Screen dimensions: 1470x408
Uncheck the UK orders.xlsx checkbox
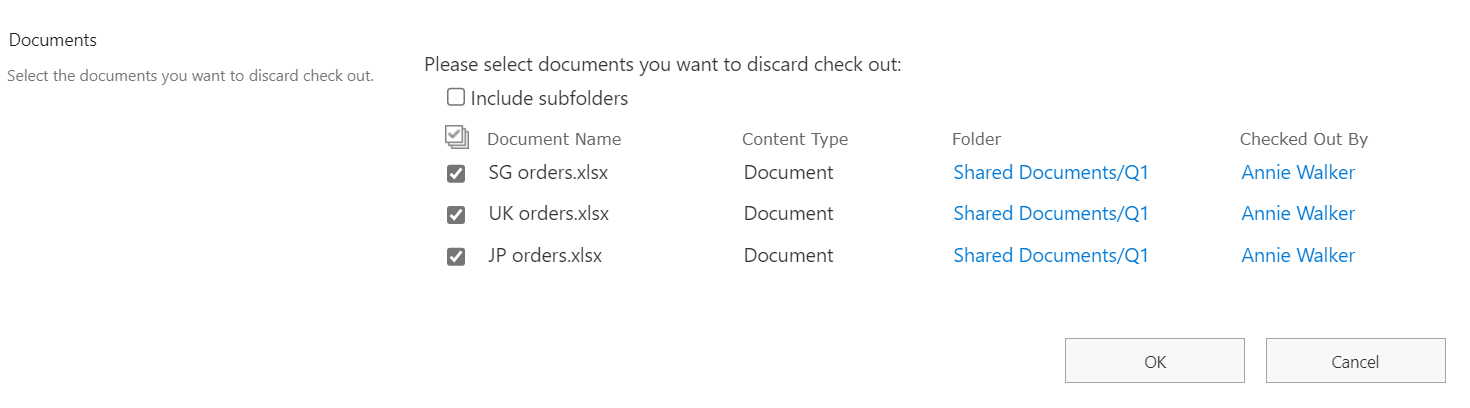[456, 215]
